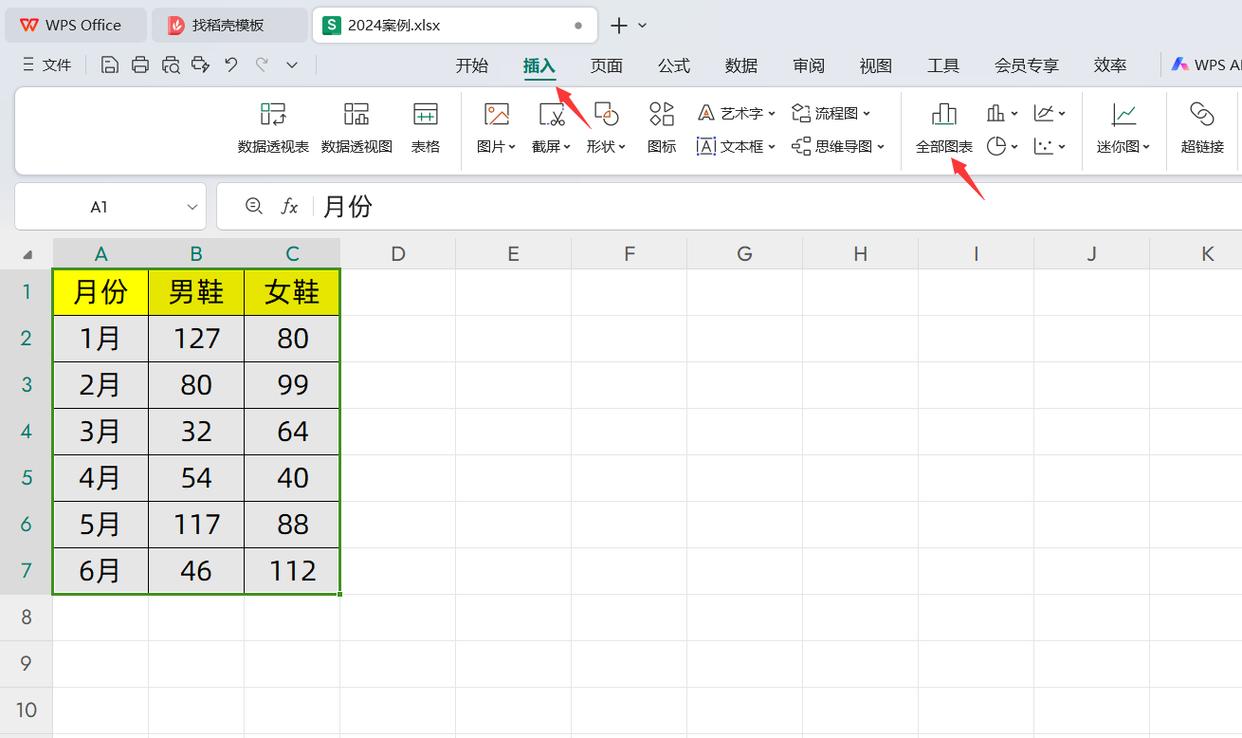
Task: Insert a 图标 icon
Action: (x=661, y=128)
